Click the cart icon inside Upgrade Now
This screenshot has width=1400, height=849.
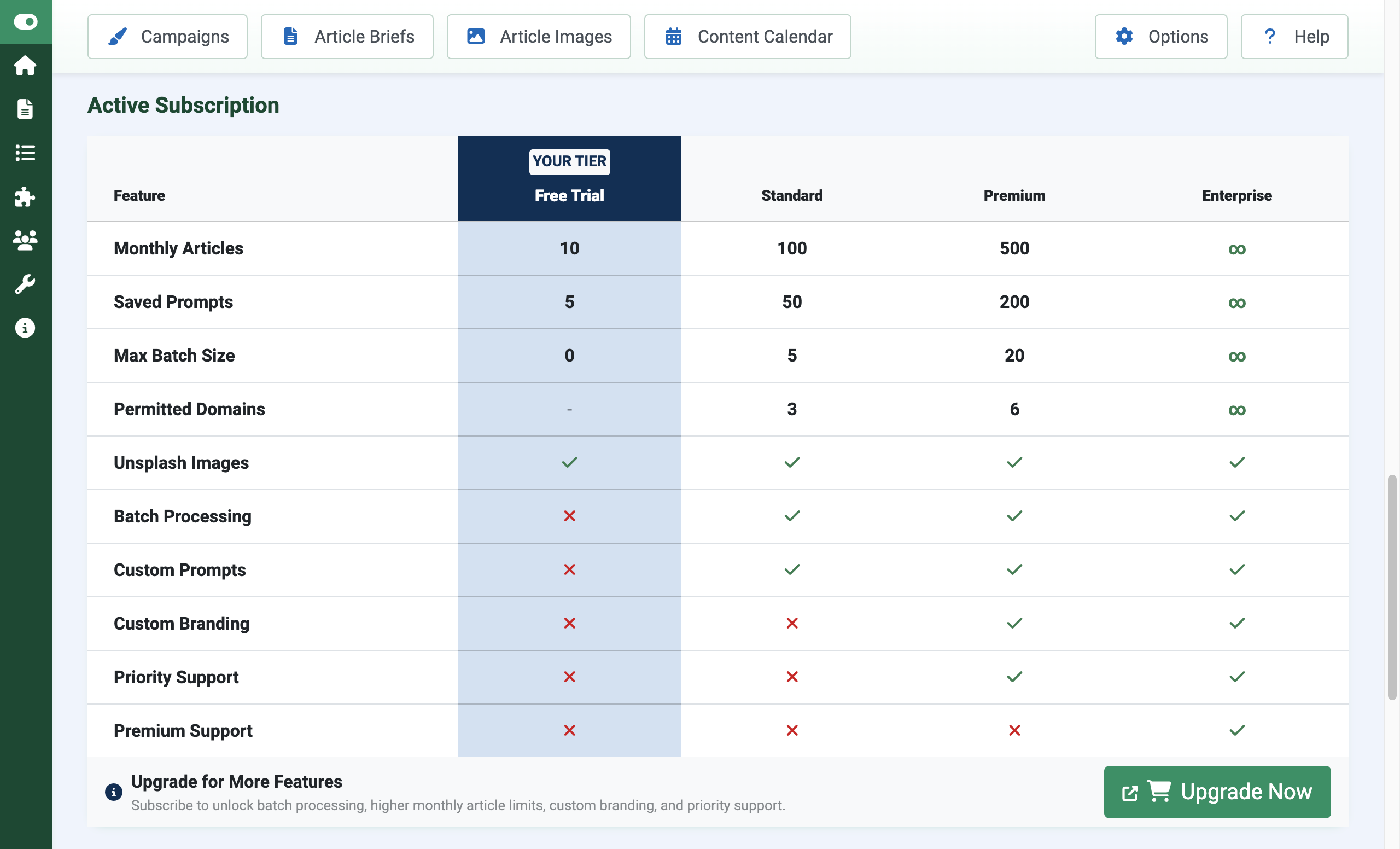[x=1161, y=792]
